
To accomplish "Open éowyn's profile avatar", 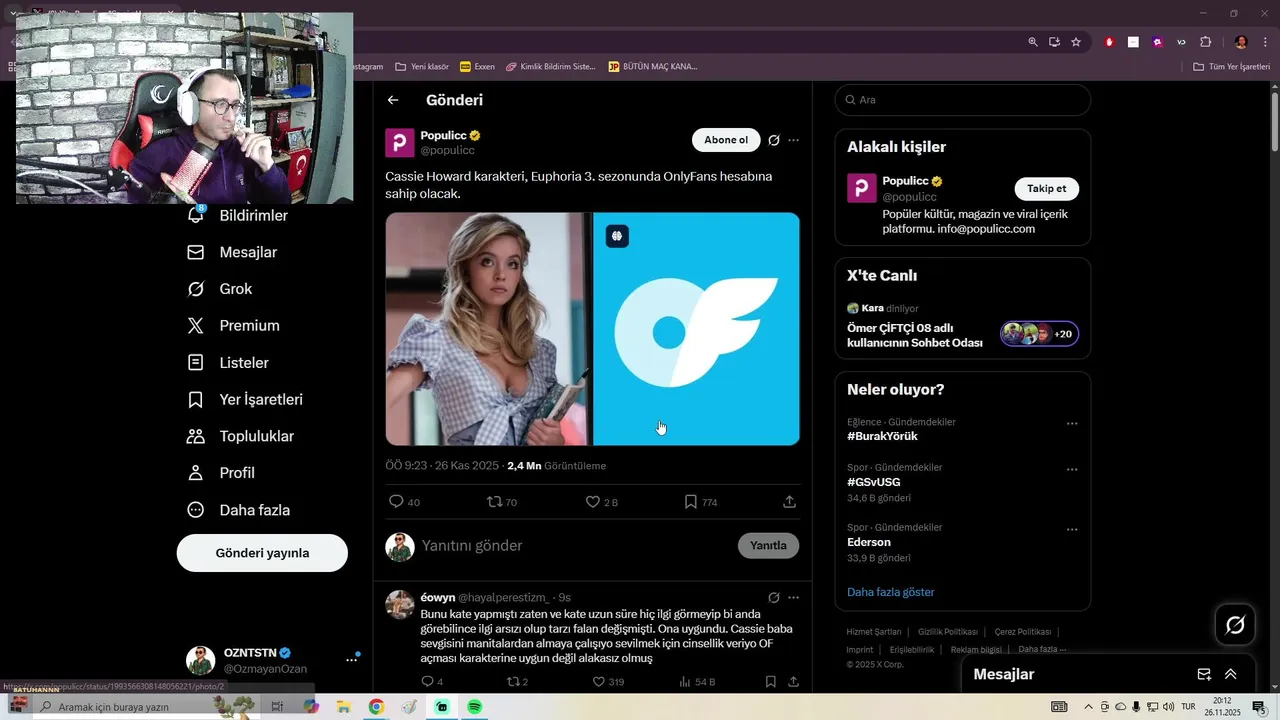I will coord(400,605).
